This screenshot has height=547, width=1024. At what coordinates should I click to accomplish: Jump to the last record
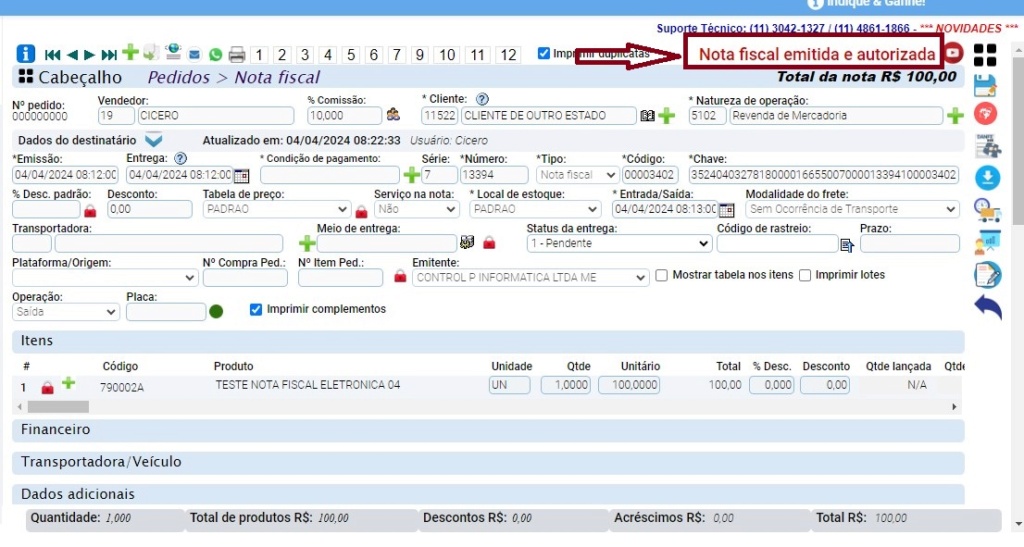[110, 55]
